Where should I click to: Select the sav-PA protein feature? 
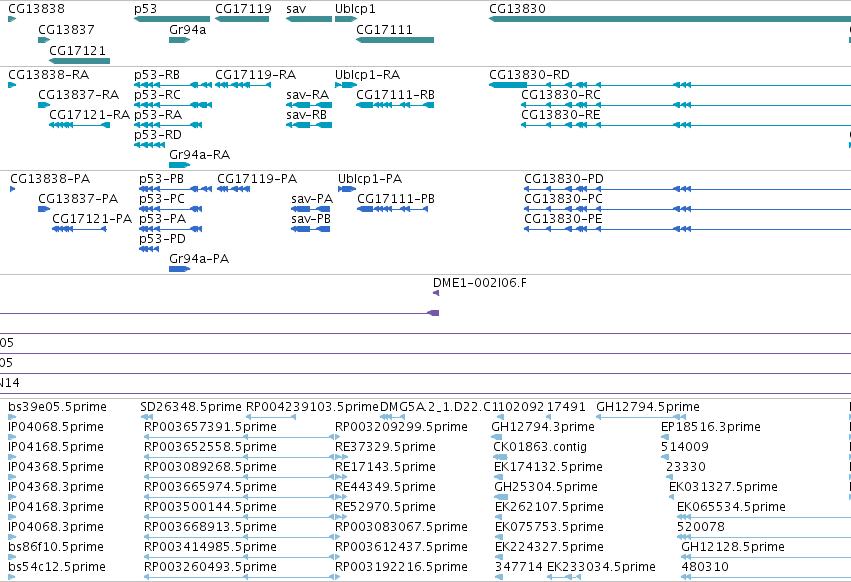pos(310,209)
